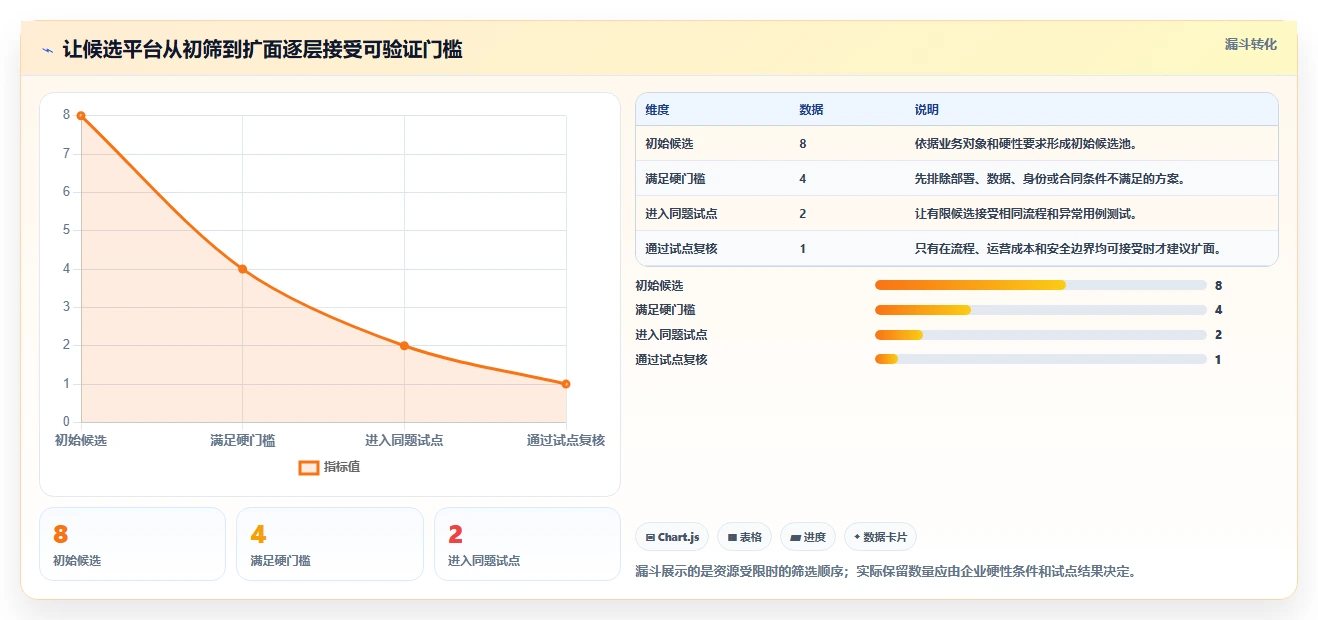
Task: Click x-axis label 通过试点复核 on chart
Action: click(x=566, y=441)
